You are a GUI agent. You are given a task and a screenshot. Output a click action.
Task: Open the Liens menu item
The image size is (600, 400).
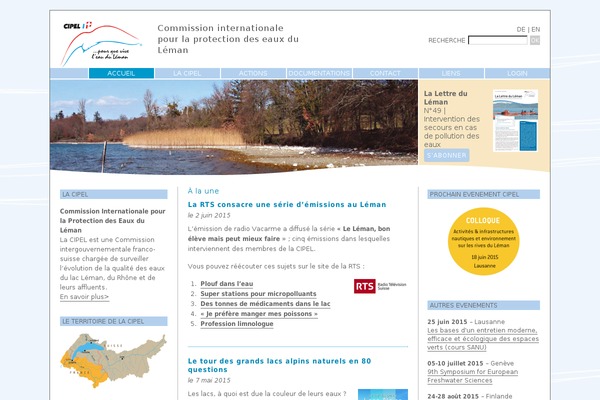click(x=451, y=73)
